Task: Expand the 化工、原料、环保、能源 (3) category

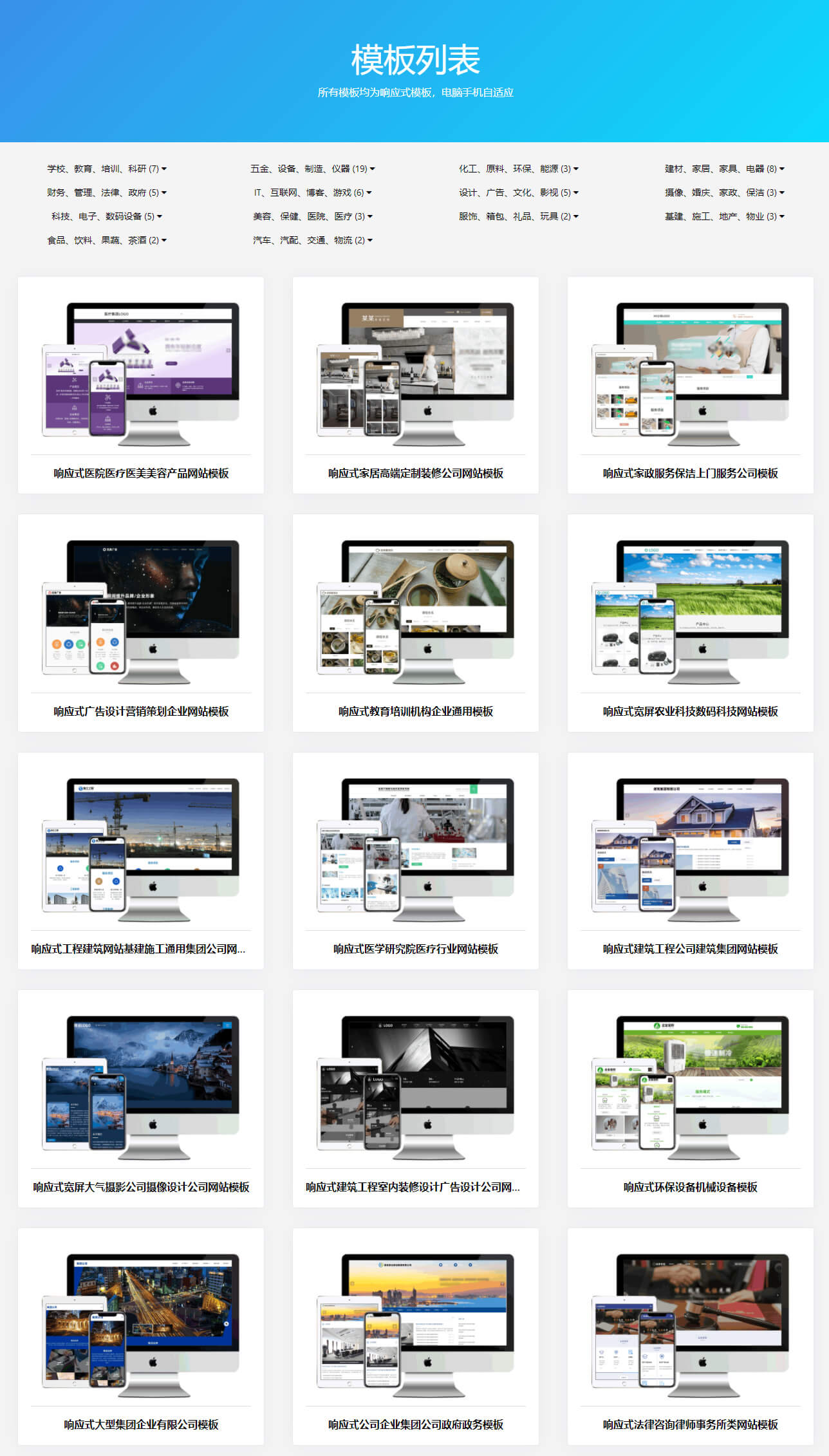Action: [x=519, y=169]
